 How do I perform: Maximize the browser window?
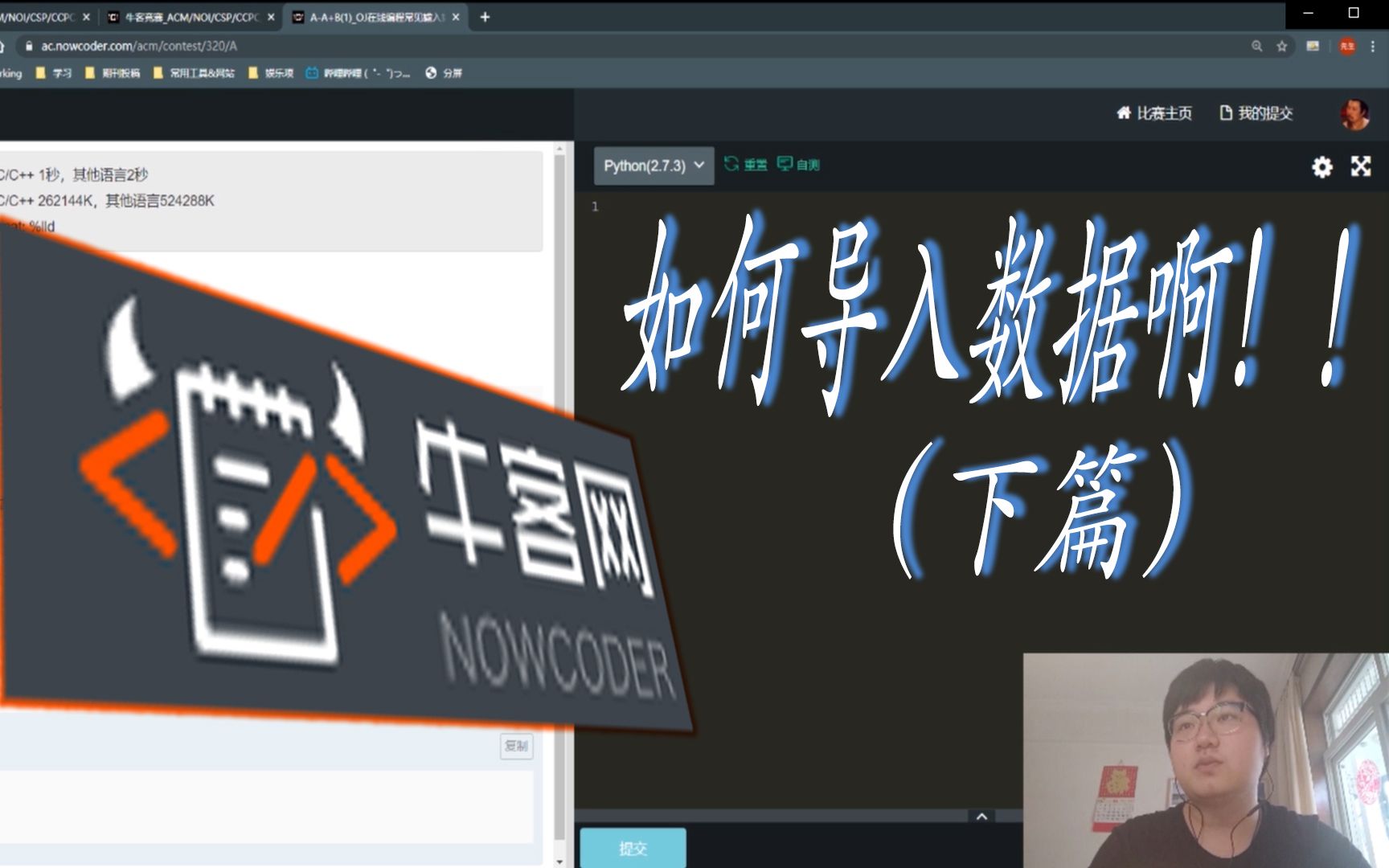click(1354, 13)
